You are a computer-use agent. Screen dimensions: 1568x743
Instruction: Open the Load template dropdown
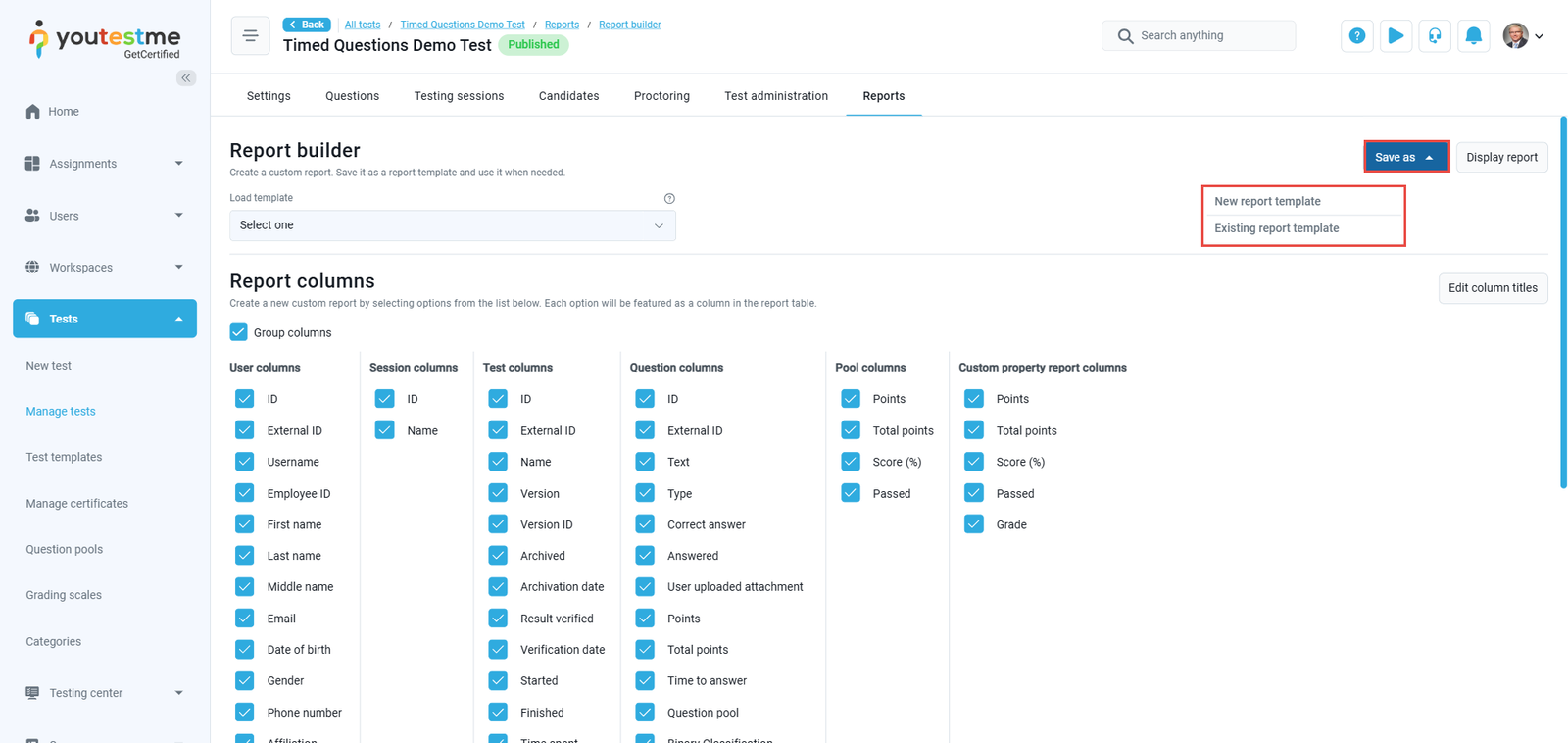pyautogui.click(x=452, y=225)
